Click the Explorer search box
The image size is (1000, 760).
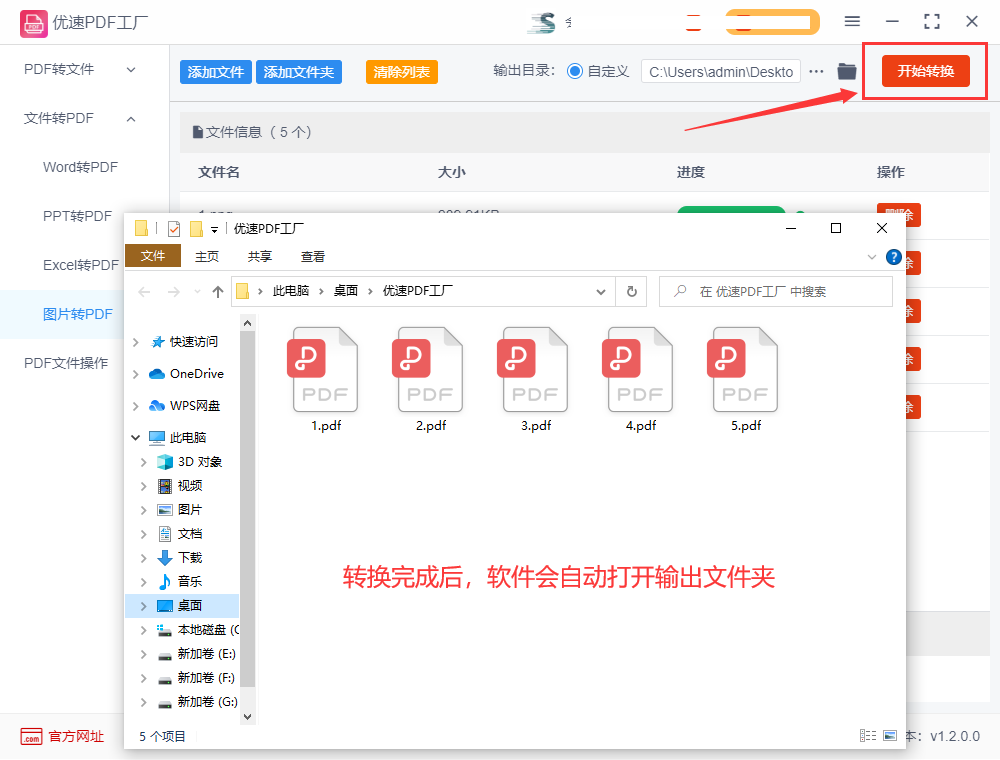[x=776, y=291]
